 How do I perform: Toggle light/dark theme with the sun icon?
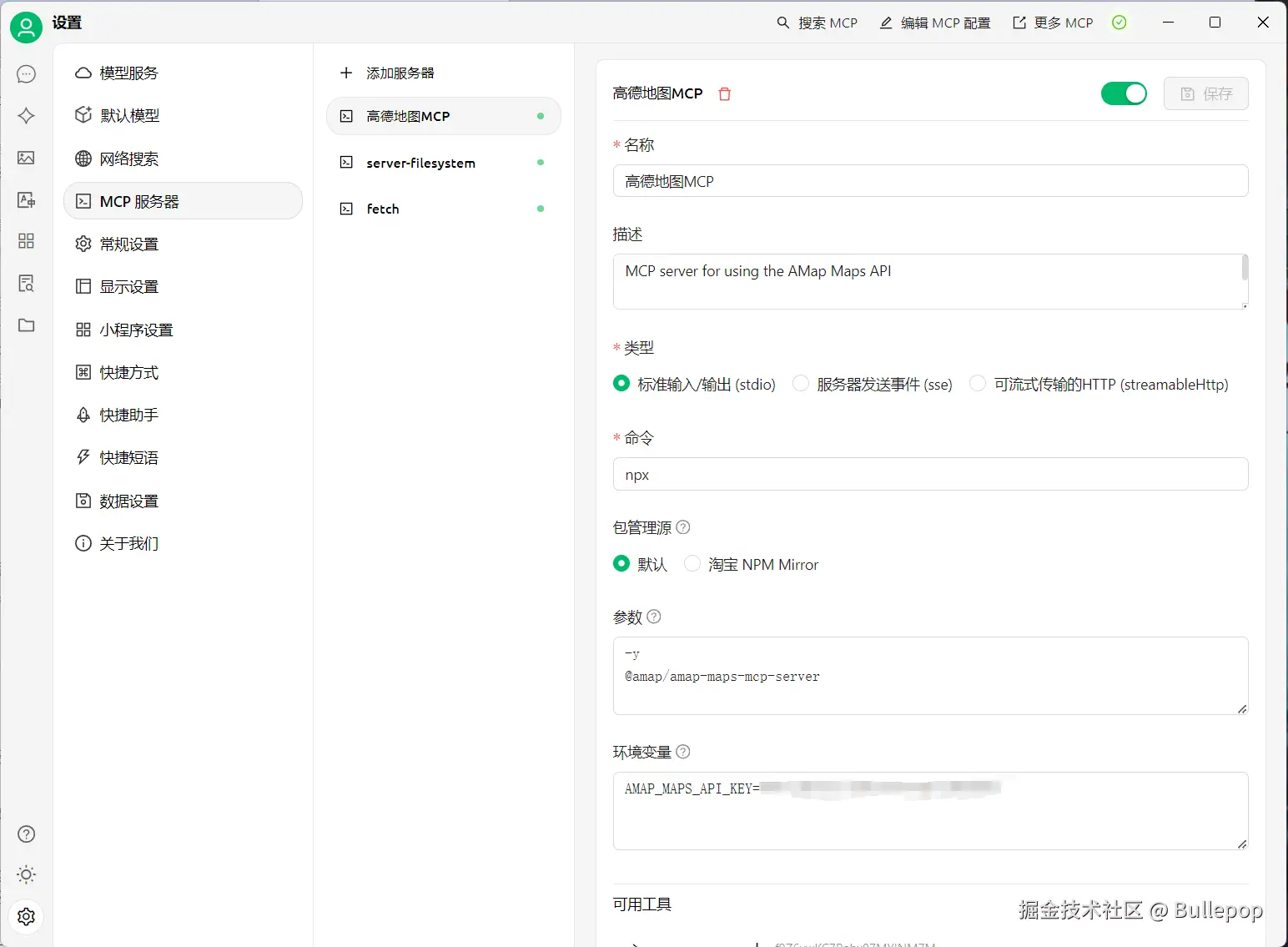coord(26,874)
